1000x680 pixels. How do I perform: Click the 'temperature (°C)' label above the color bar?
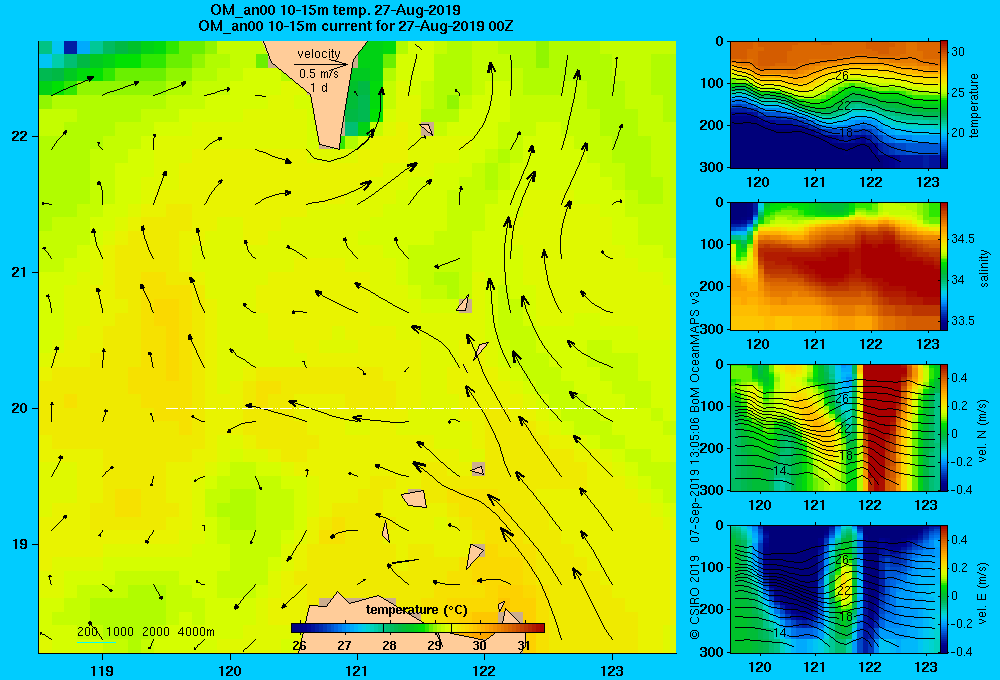pos(416,610)
